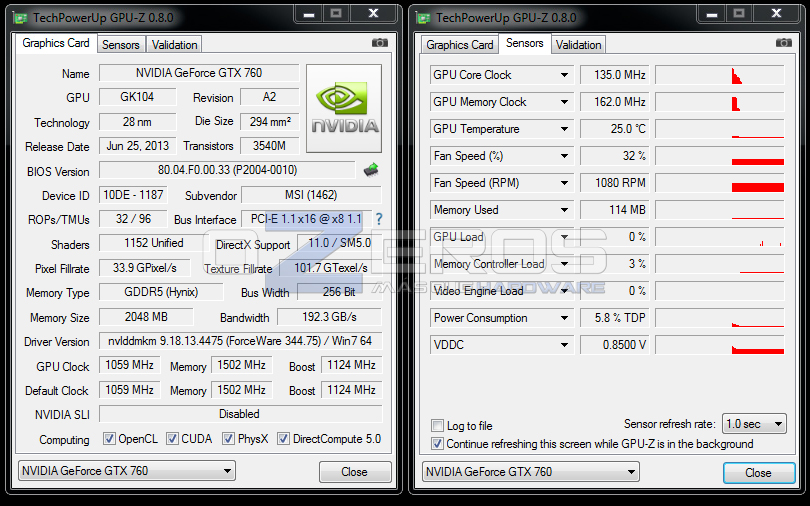
Task: Open the GPU Memory Clock sensor dropdown
Action: (564, 102)
